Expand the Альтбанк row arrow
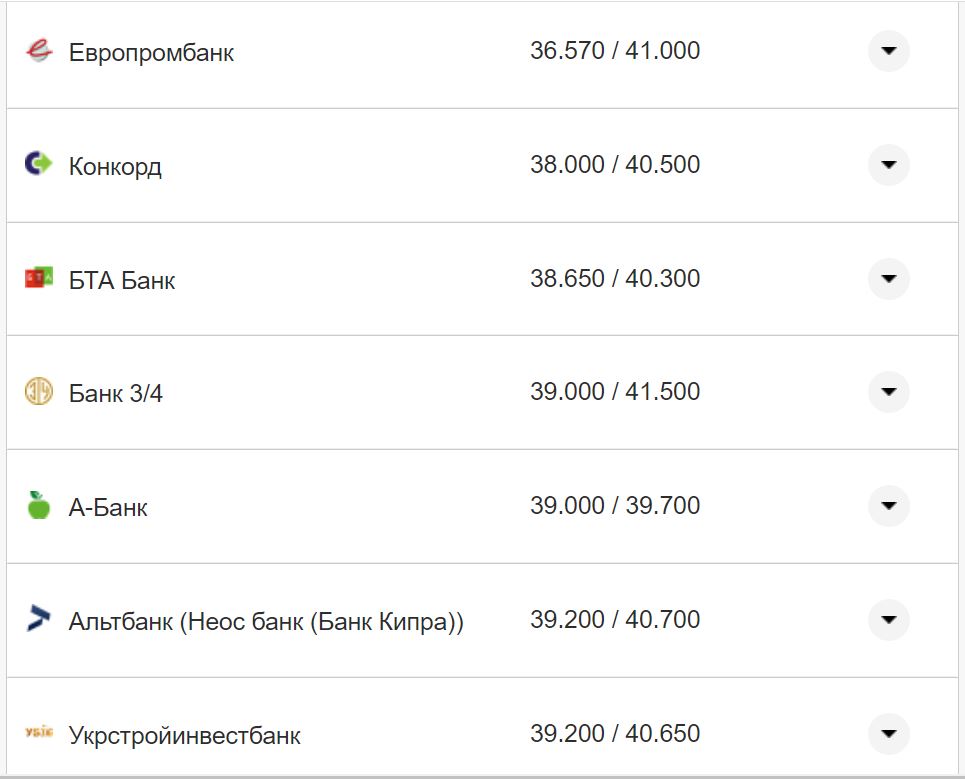The height and width of the screenshot is (779, 965). click(x=888, y=620)
